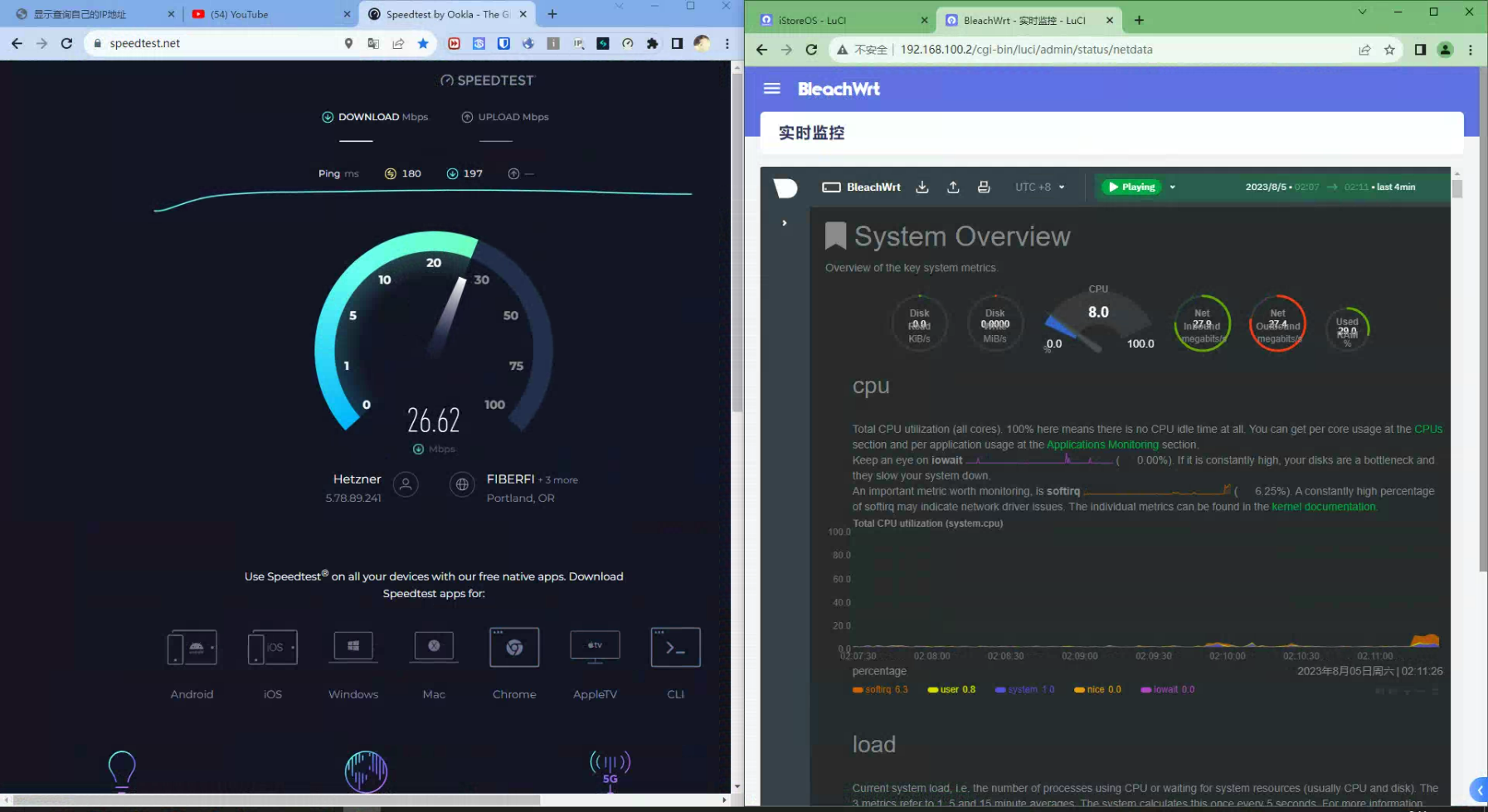Click the SPEEDTEST logo
The height and width of the screenshot is (812, 1488).
pos(488,80)
